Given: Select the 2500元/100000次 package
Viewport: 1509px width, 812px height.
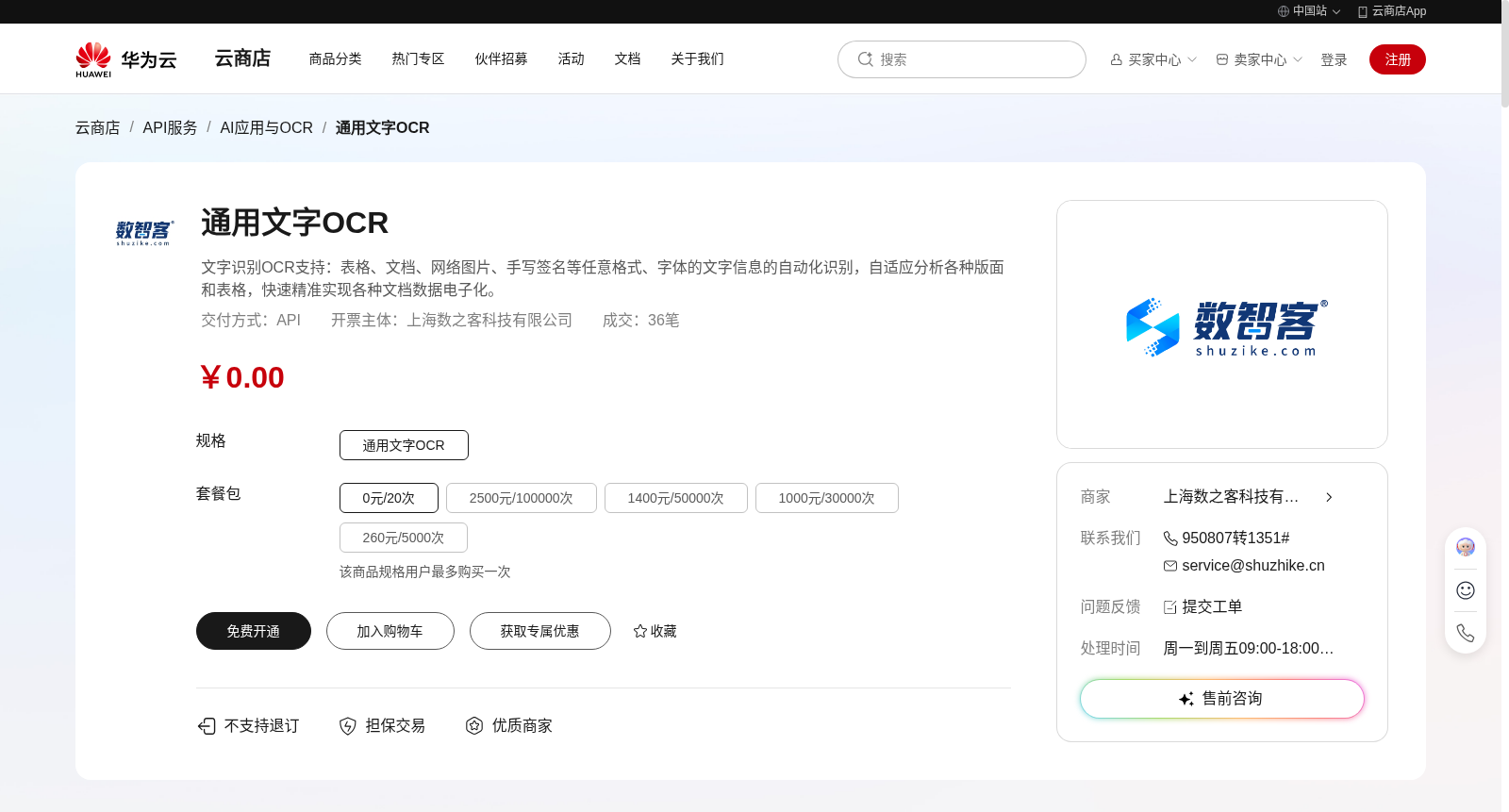Looking at the screenshot, I should [522, 498].
